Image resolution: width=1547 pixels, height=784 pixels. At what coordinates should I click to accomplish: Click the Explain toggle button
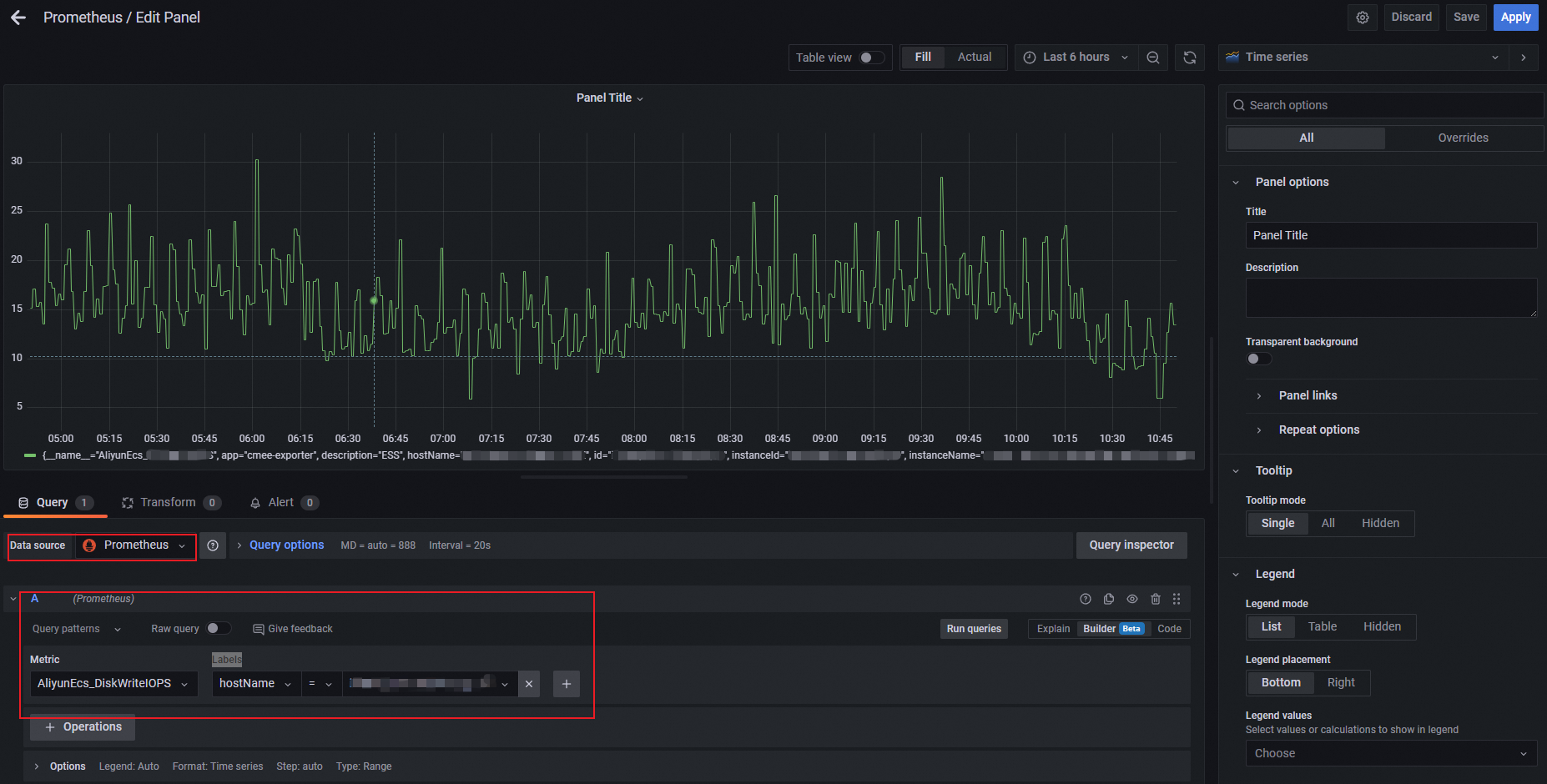1053,629
